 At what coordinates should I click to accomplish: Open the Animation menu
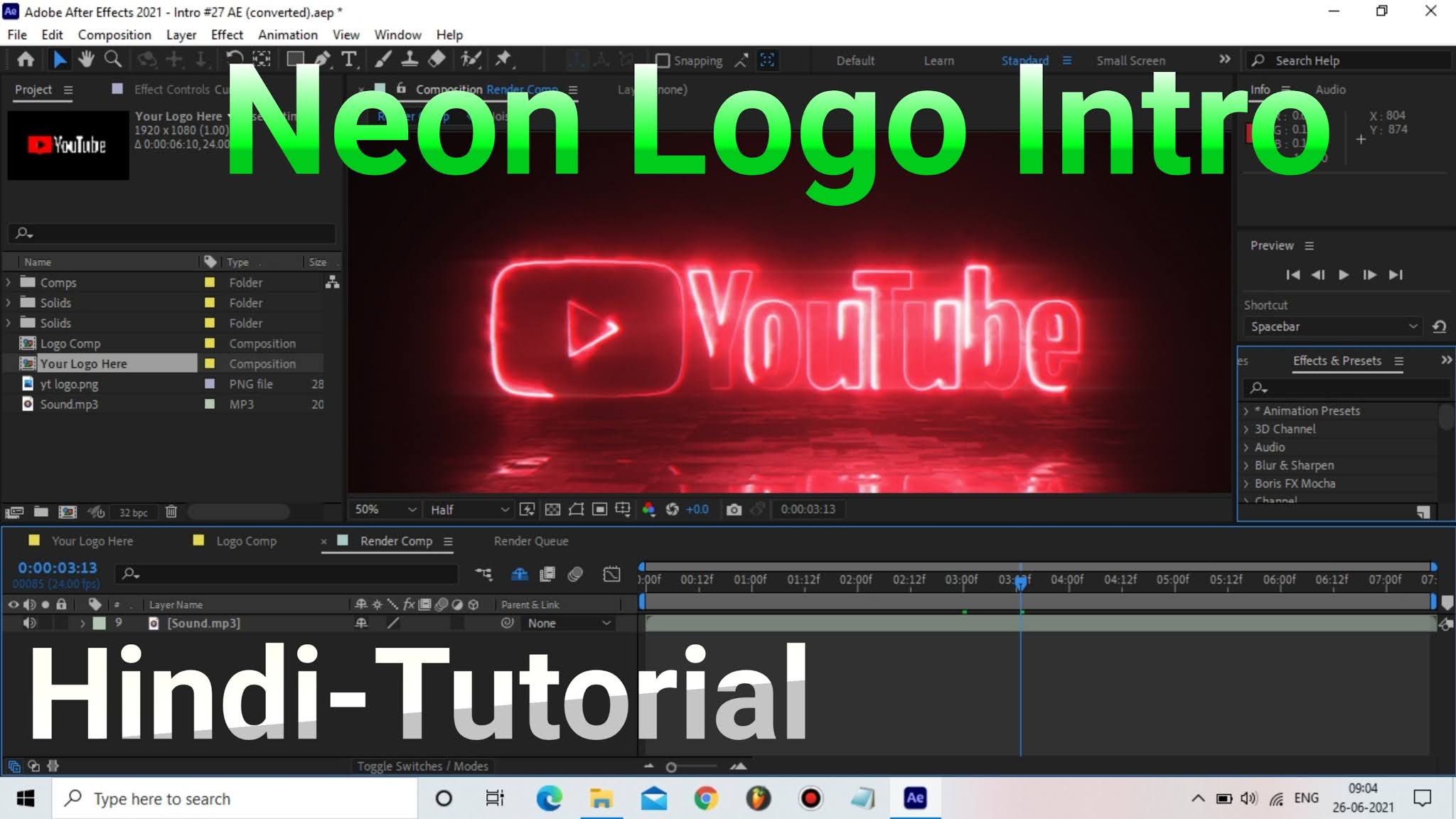(x=287, y=35)
